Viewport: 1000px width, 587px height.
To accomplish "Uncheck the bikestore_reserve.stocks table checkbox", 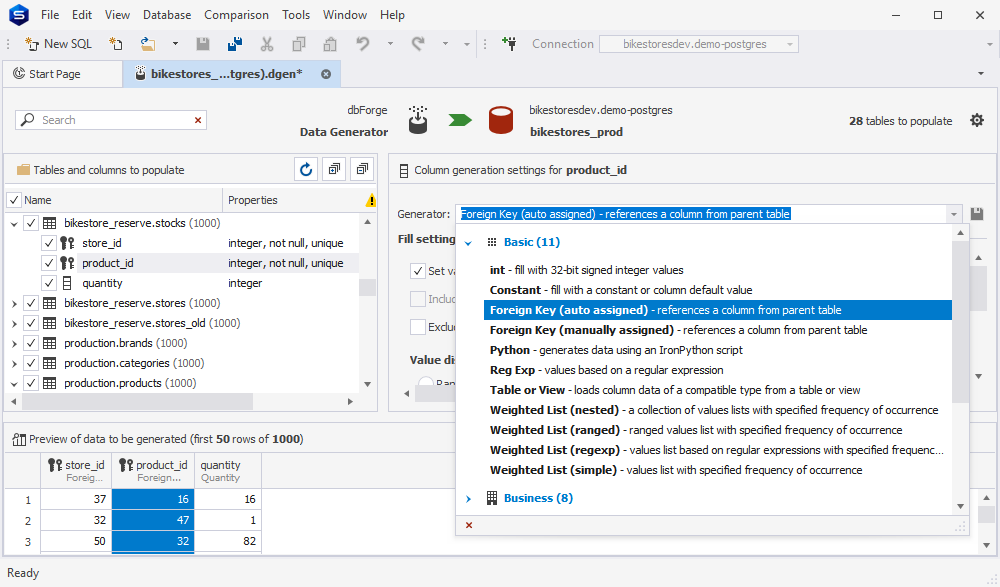I will pyautogui.click(x=31, y=223).
